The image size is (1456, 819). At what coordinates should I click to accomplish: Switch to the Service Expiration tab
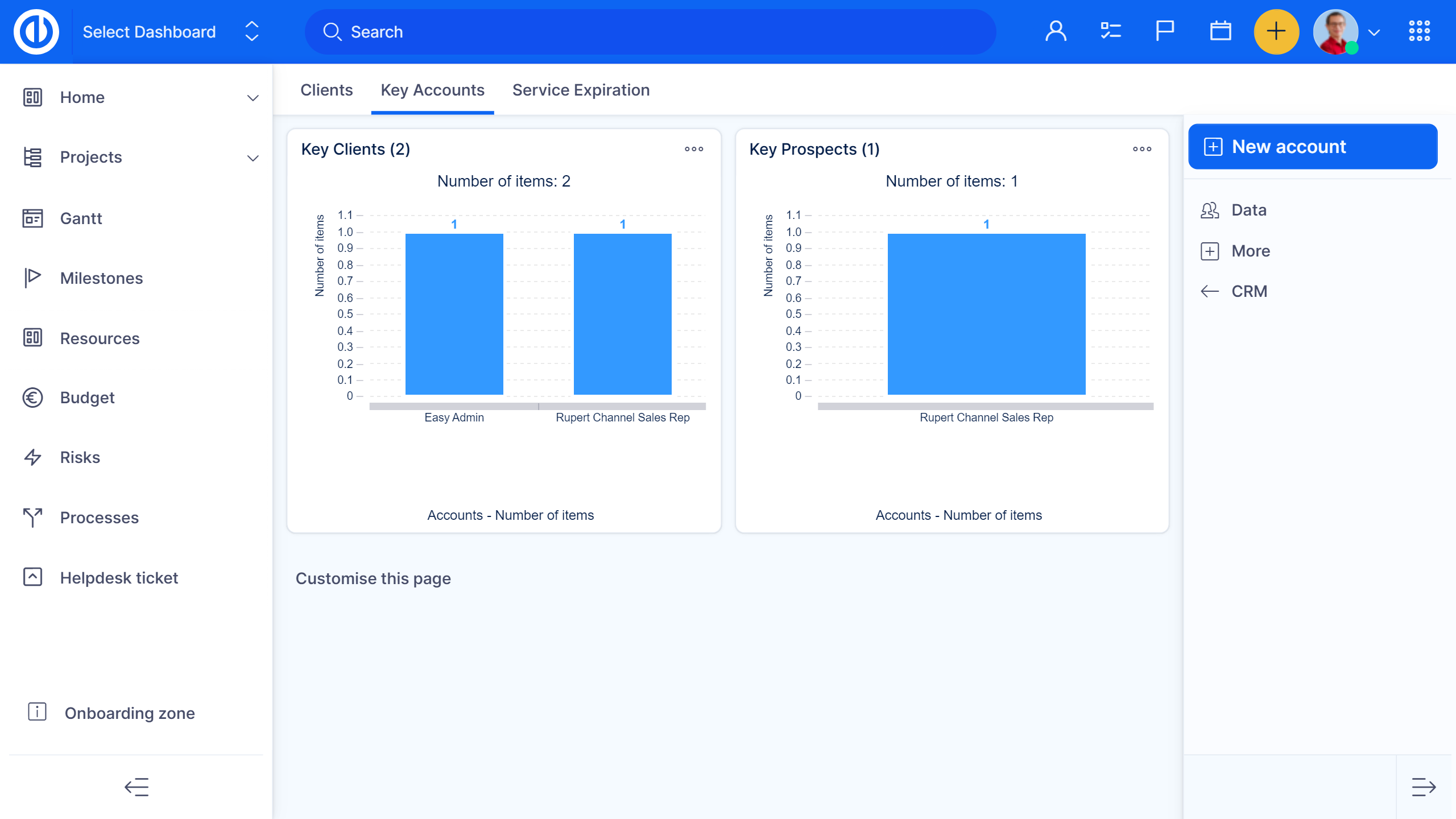coord(581,90)
